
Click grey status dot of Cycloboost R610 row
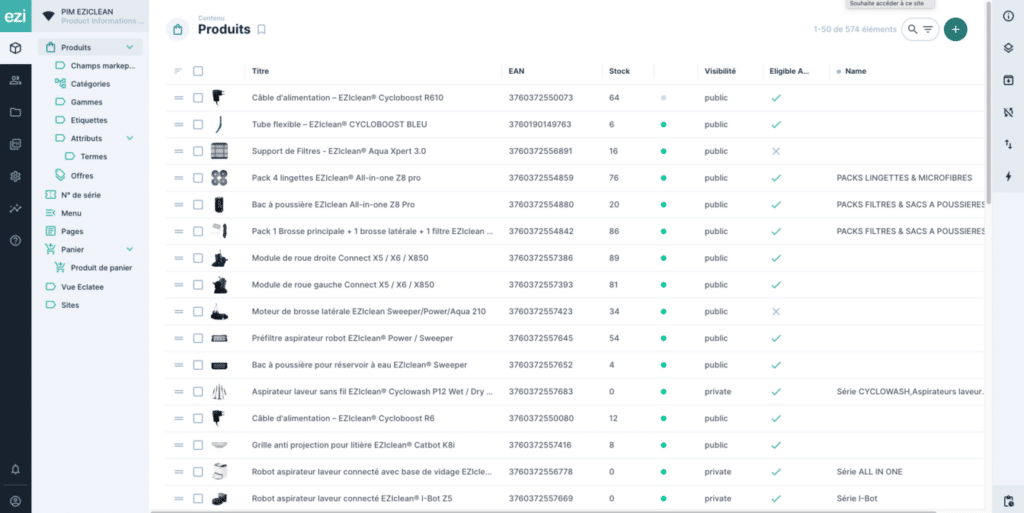(x=664, y=98)
